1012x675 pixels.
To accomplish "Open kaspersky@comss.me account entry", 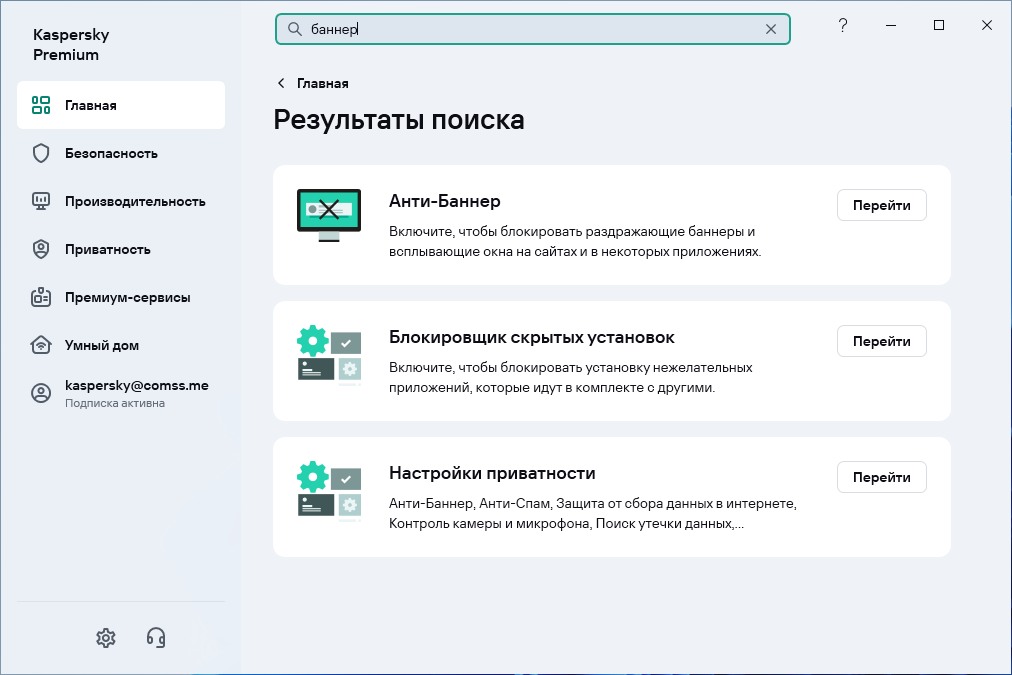I will point(121,393).
